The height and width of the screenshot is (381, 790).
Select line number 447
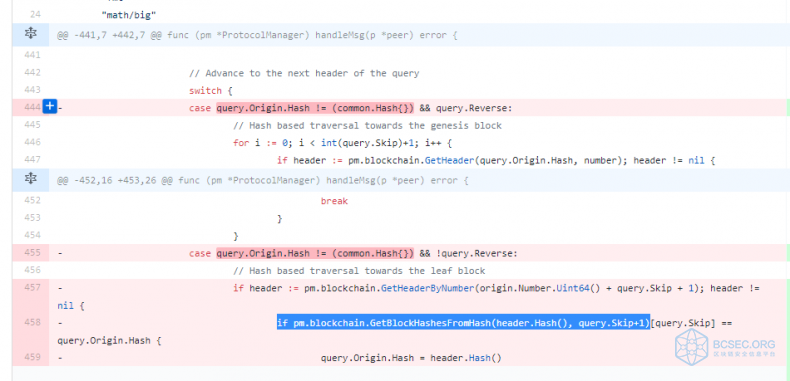point(32,160)
